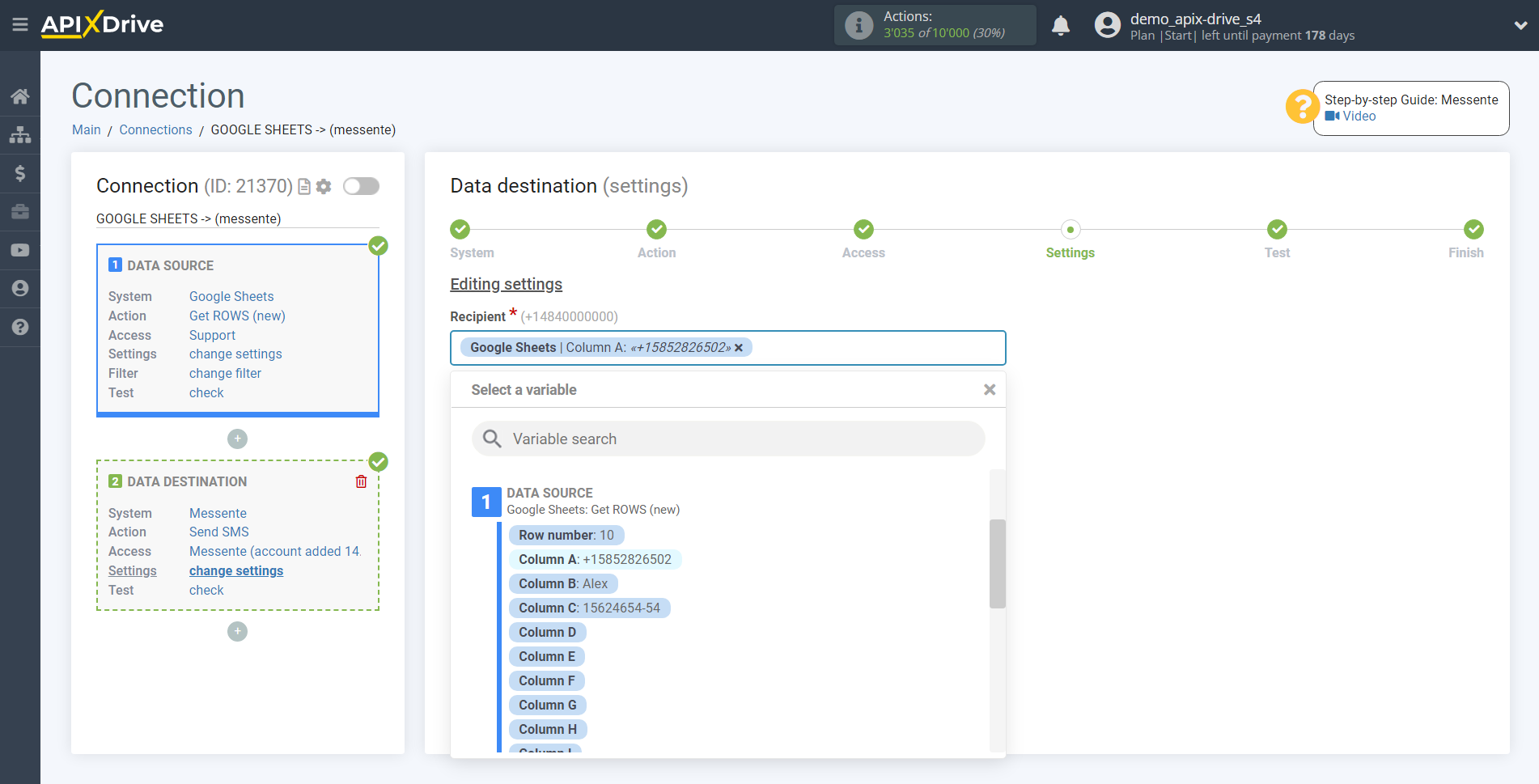Expand the account dropdown chevron

pos(1520,26)
